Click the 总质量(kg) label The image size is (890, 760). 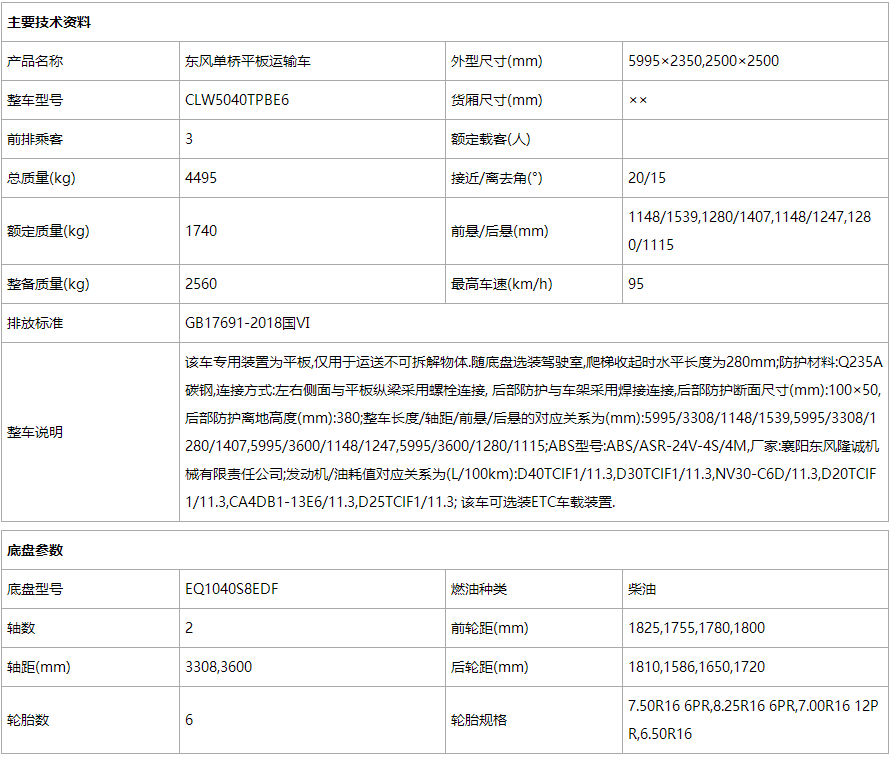pos(41,178)
